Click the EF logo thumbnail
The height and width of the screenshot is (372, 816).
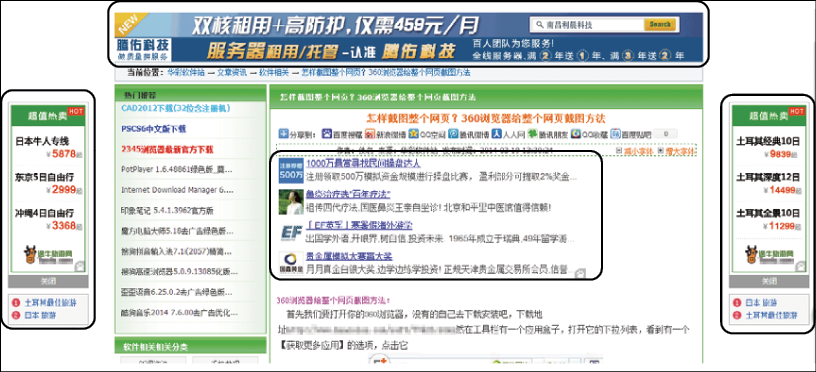coord(291,233)
